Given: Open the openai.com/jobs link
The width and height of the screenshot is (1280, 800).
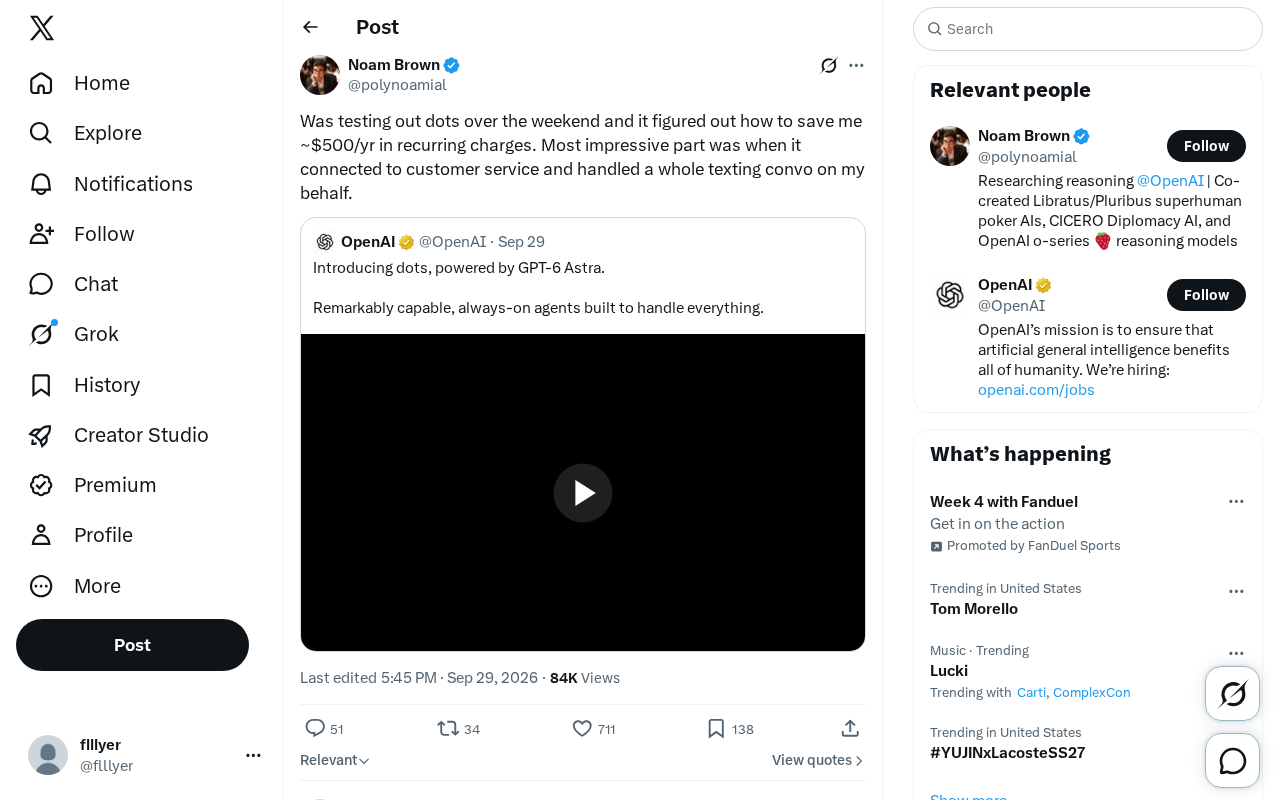Looking at the screenshot, I should (x=1036, y=390).
